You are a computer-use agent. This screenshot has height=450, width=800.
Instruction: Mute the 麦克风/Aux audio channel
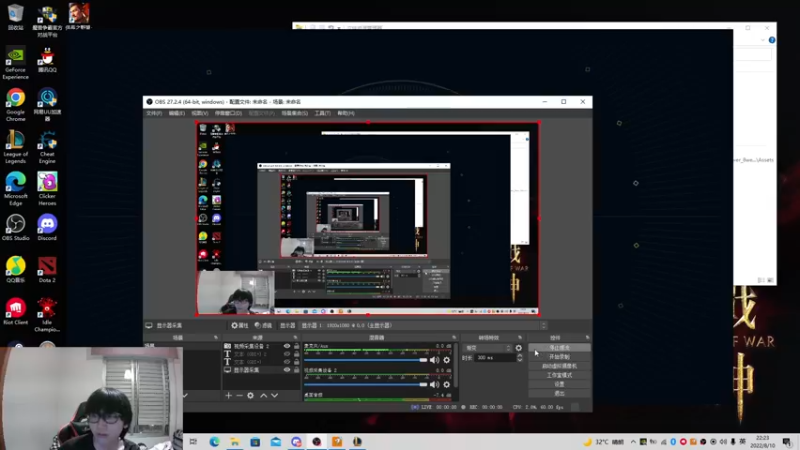coord(434,360)
